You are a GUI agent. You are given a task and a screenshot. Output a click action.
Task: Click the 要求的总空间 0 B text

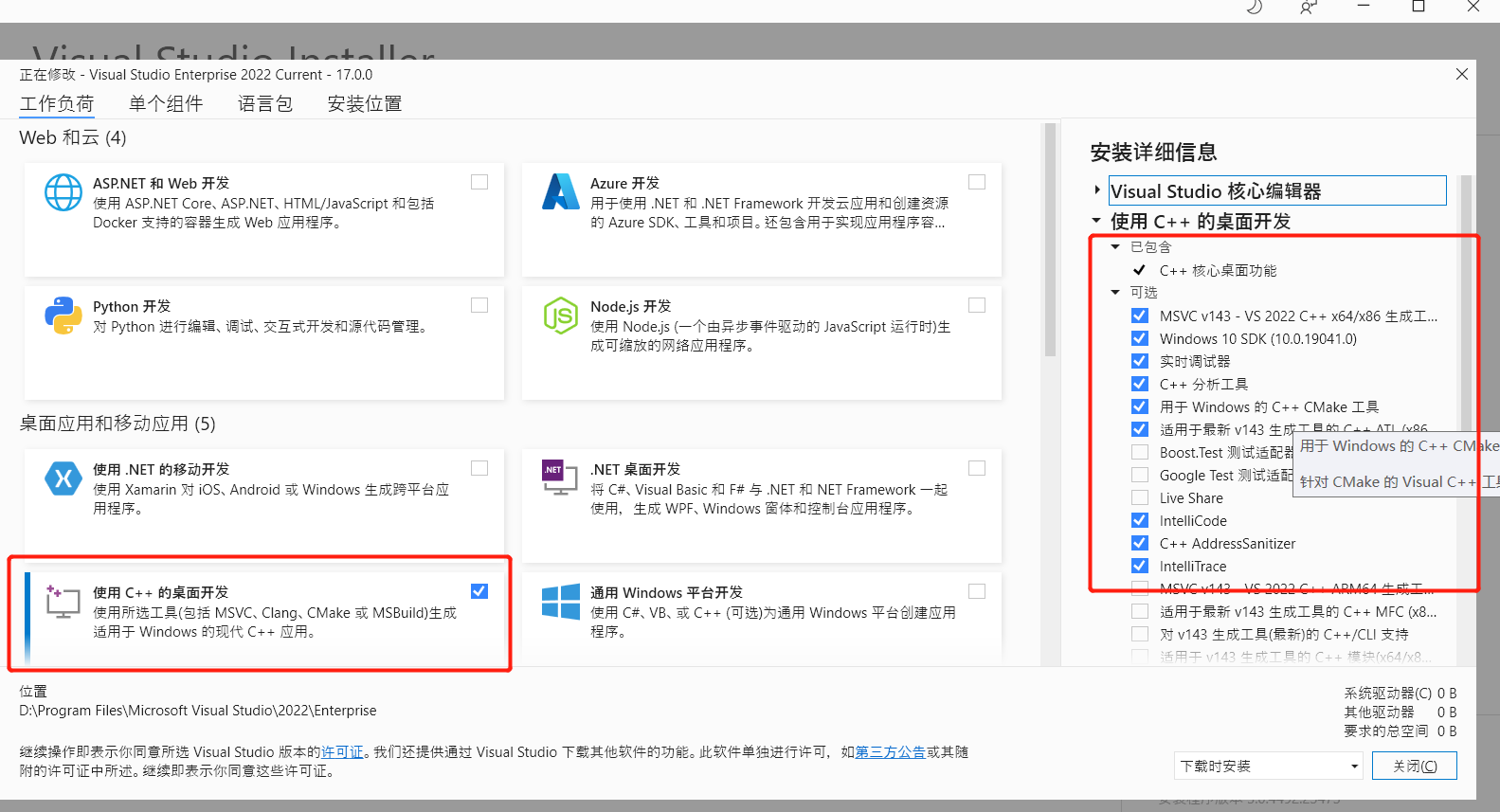coord(1401,731)
